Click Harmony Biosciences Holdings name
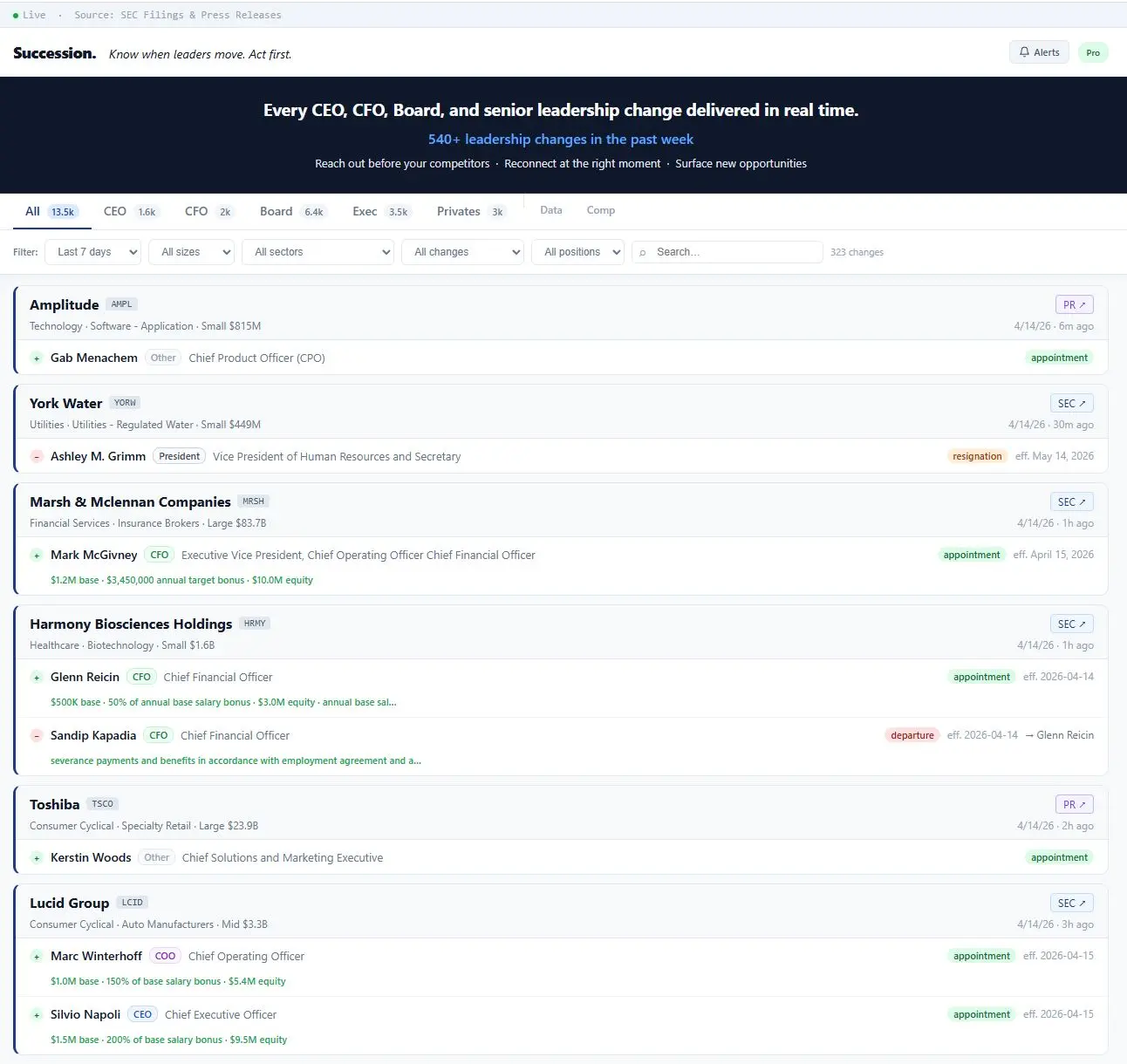 point(131,624)
